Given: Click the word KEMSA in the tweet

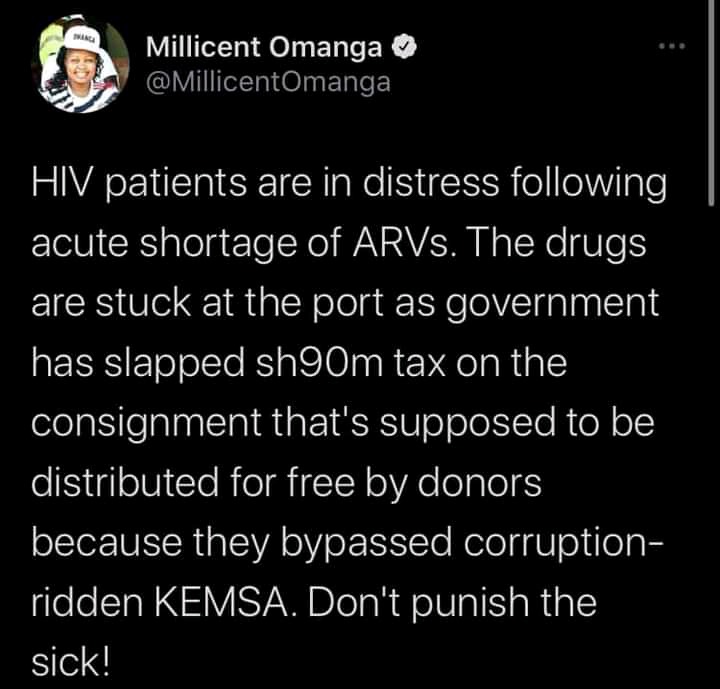Looking at the screenshot, I should point(222,603).
